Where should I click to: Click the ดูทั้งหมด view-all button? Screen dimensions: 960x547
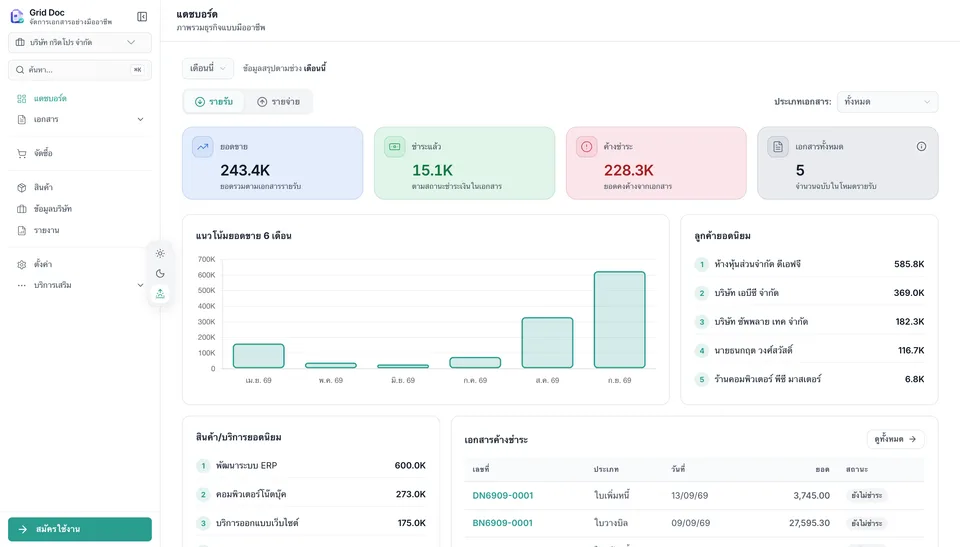pos(895,439)
